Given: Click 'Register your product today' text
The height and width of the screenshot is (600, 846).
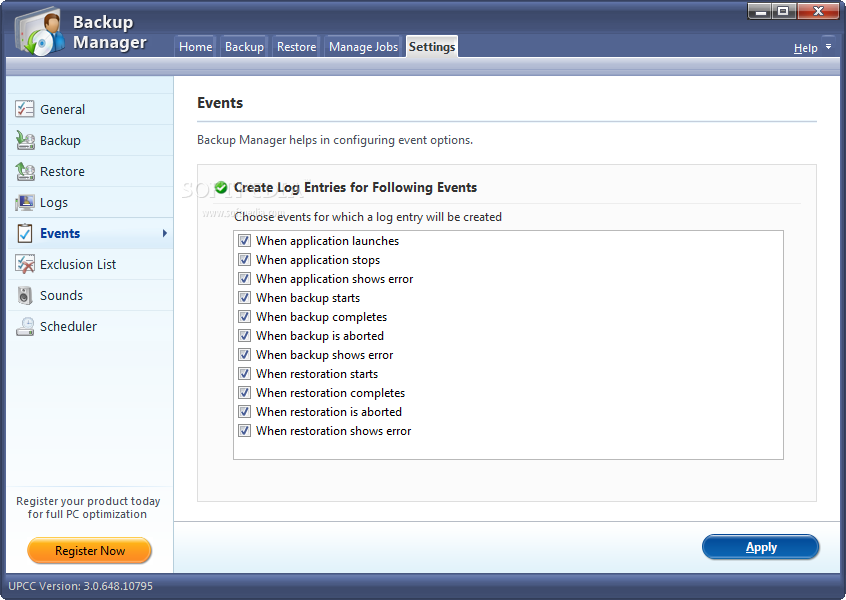Looking at the screenshot, I should tap(88, 501).
